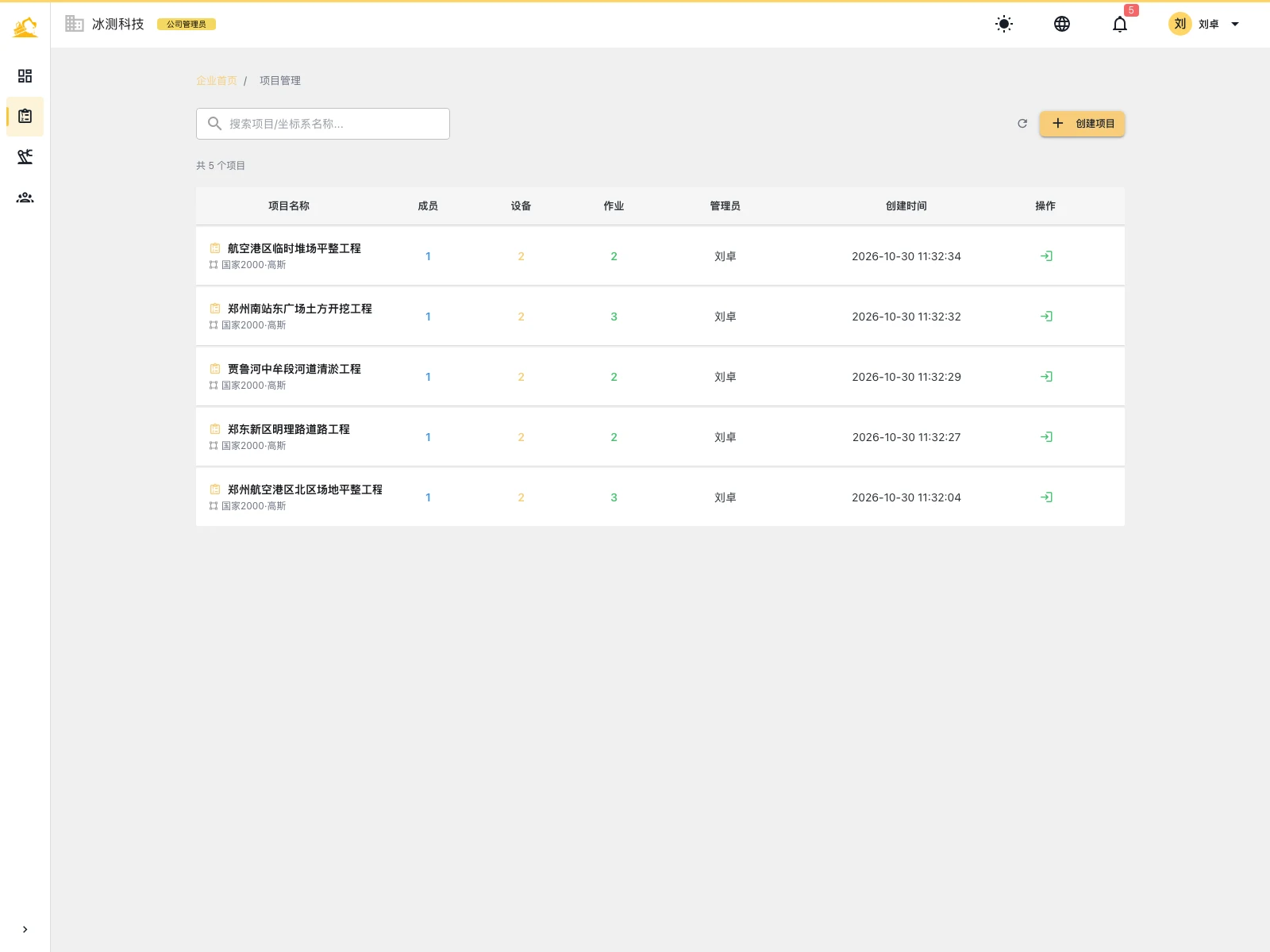1270x952 pixels.
Task: Go to 企业首页 breadcrumb link
Action: (217, 81)
